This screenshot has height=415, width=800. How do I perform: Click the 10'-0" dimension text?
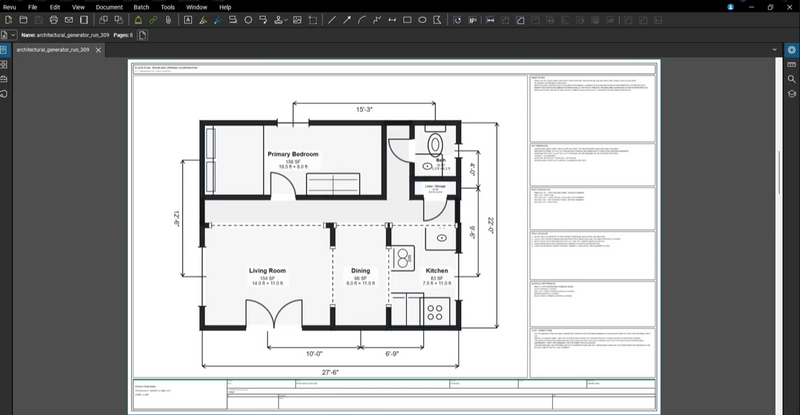(x=314, y=353)
